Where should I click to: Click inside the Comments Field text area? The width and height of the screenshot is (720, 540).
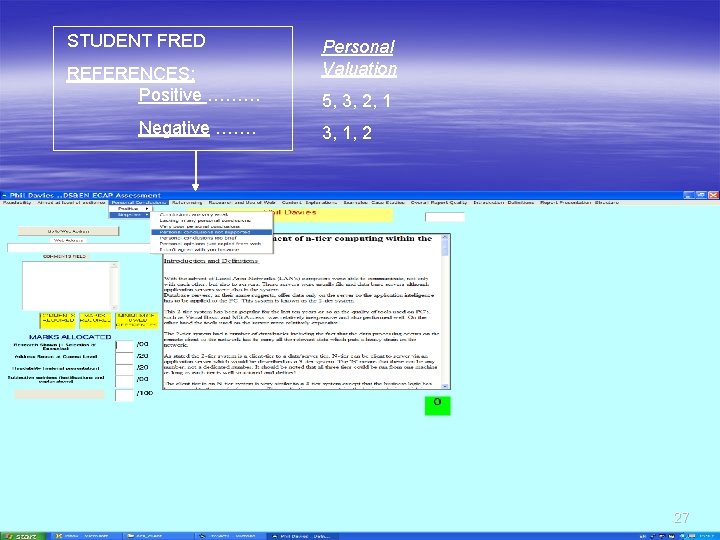[x=66, y=286]
